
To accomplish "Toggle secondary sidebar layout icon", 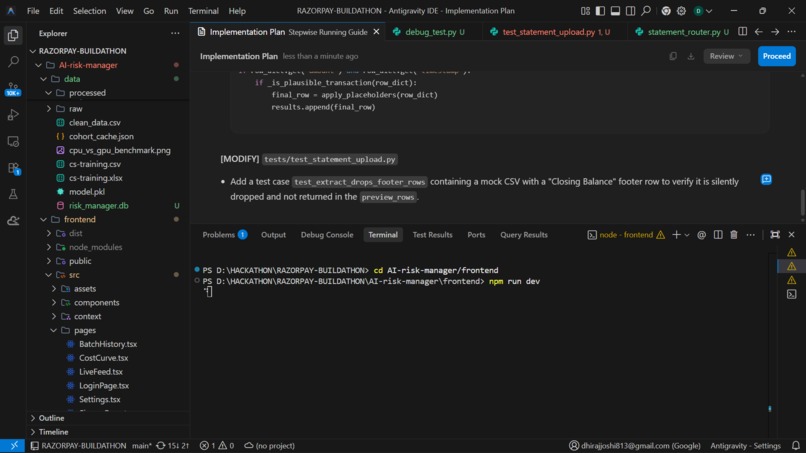I will [630, 11].
